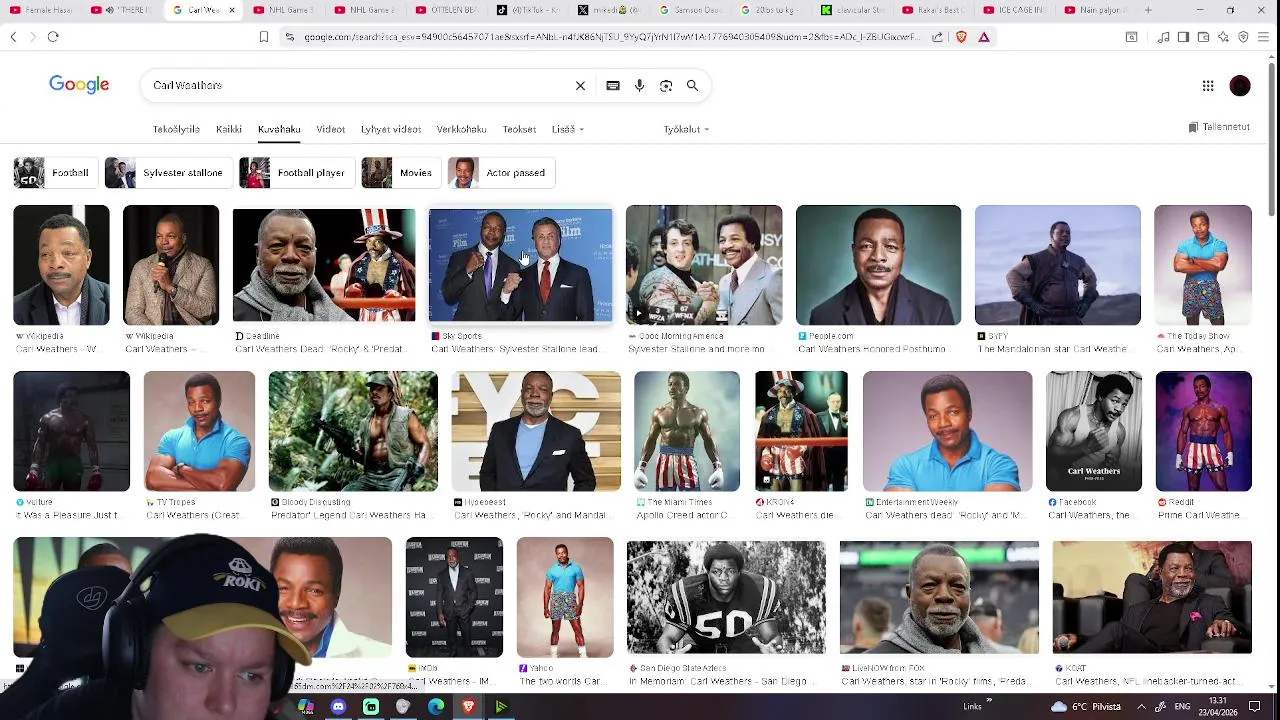
Task: Expand the Työkalut tools dropdown
Action: 686,129
